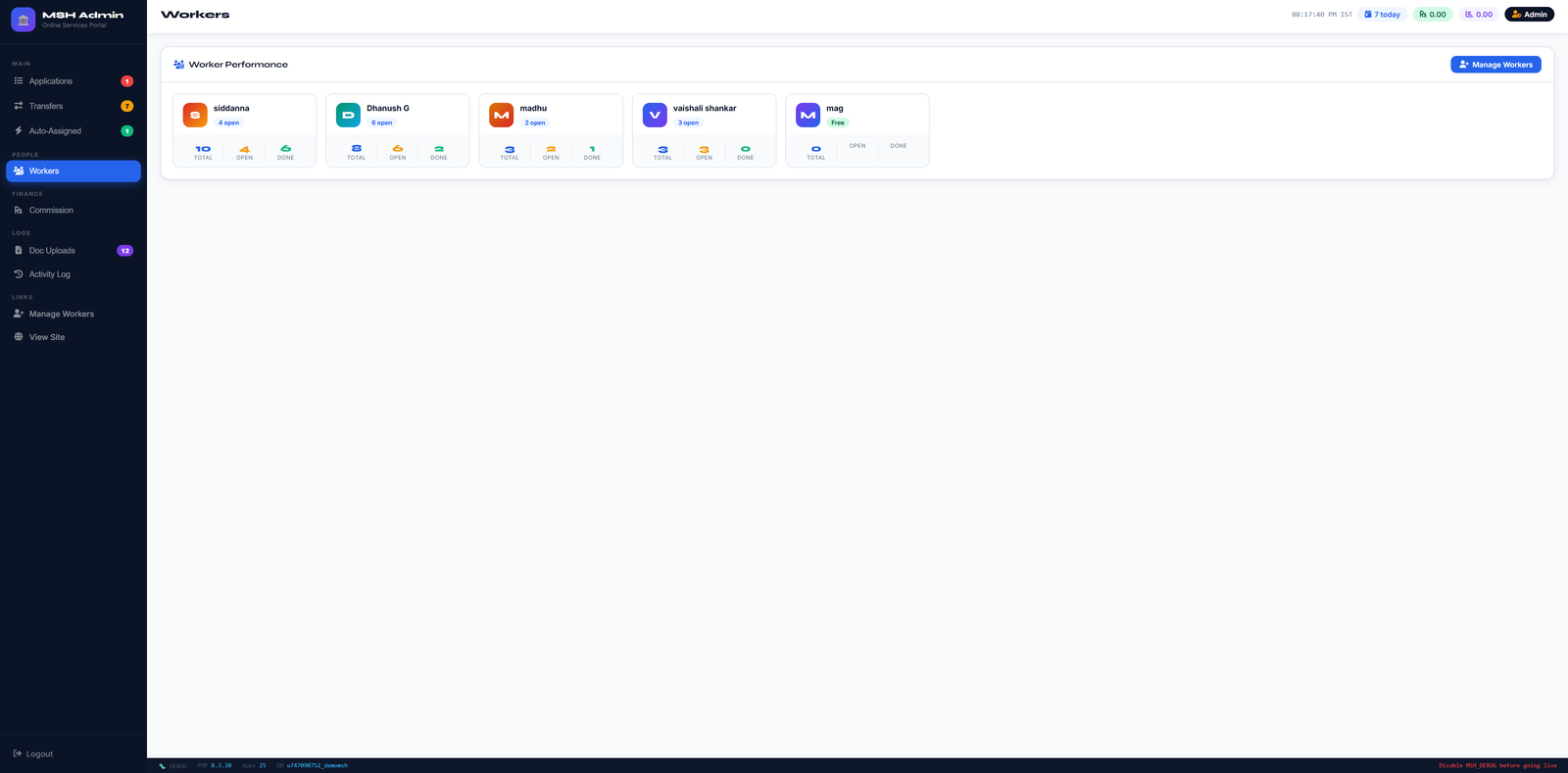1568x773 pixels.
Task: Click the Workers people icon in sidebar
Action: tap(19, 170)
